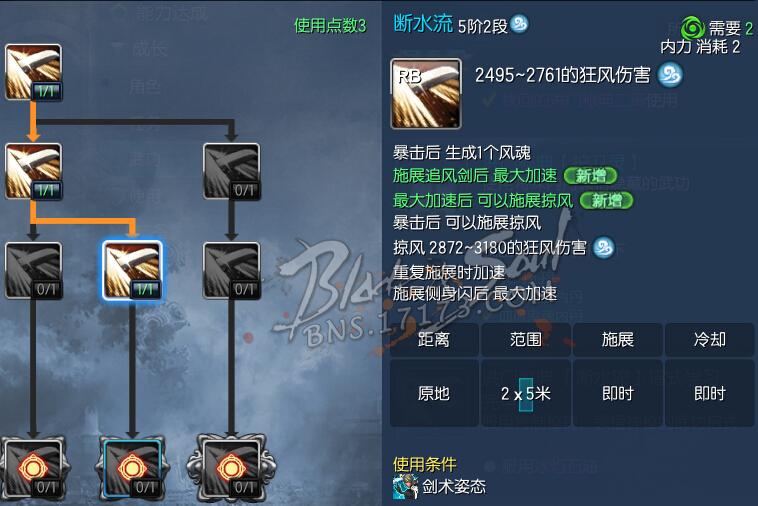Click the first 新增 badge
The width and height of the screenshot is (758, 506).
coord(590,176)
